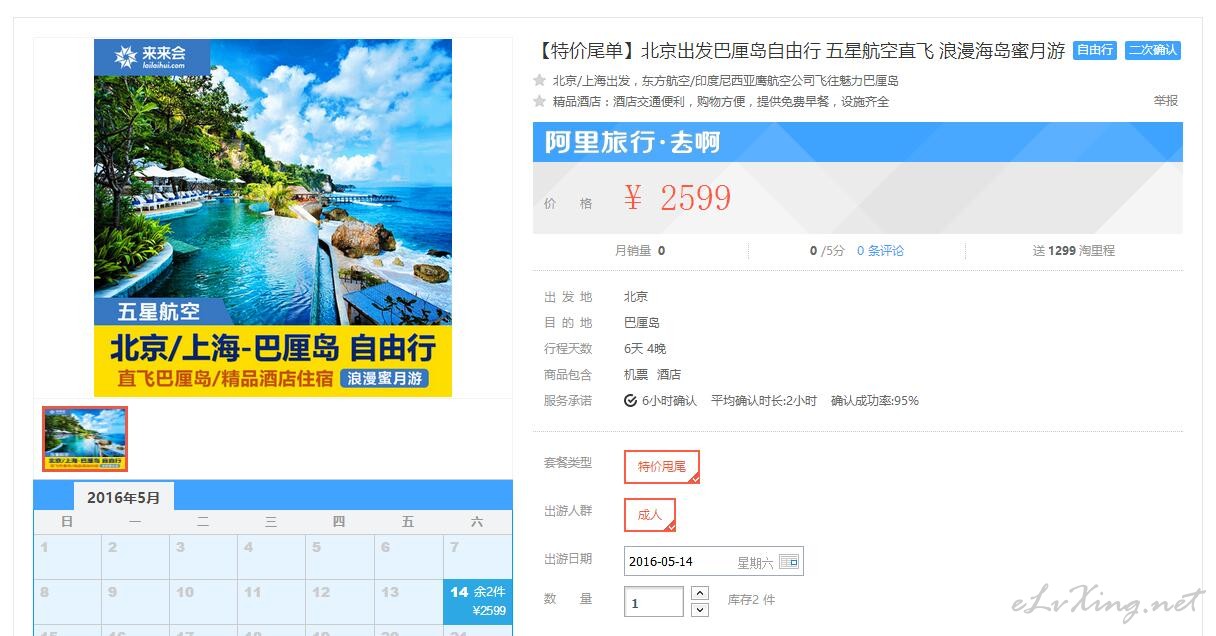The width and height of the screenshot is (1216, 636).
Task: Select the 特价甩尾 package type
Action: [662, 467]
